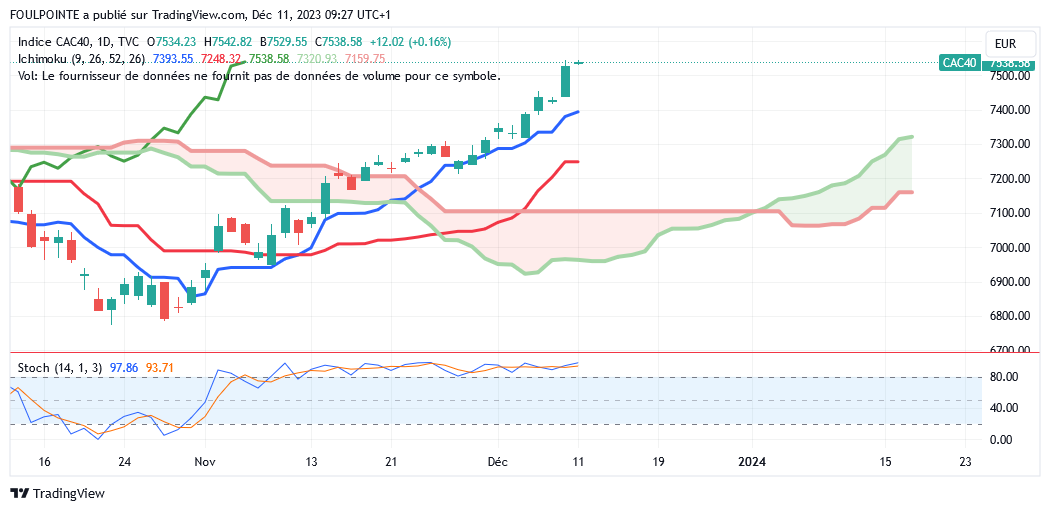The image size is (1050, 511).
Task: Open the Ichimoku indicator legend
Action: click(x=82, y=59)
